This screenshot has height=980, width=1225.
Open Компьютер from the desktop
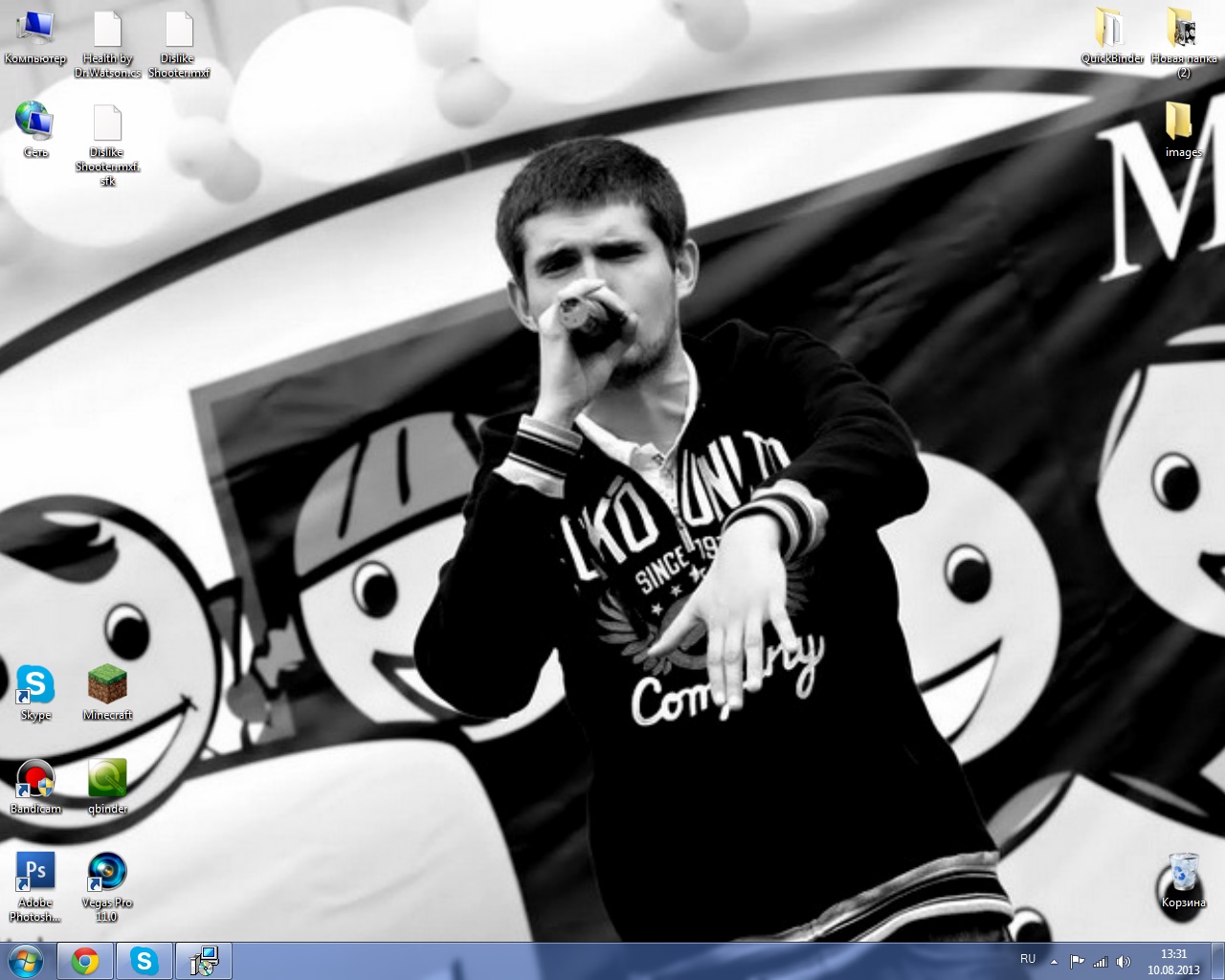[36, 29]
